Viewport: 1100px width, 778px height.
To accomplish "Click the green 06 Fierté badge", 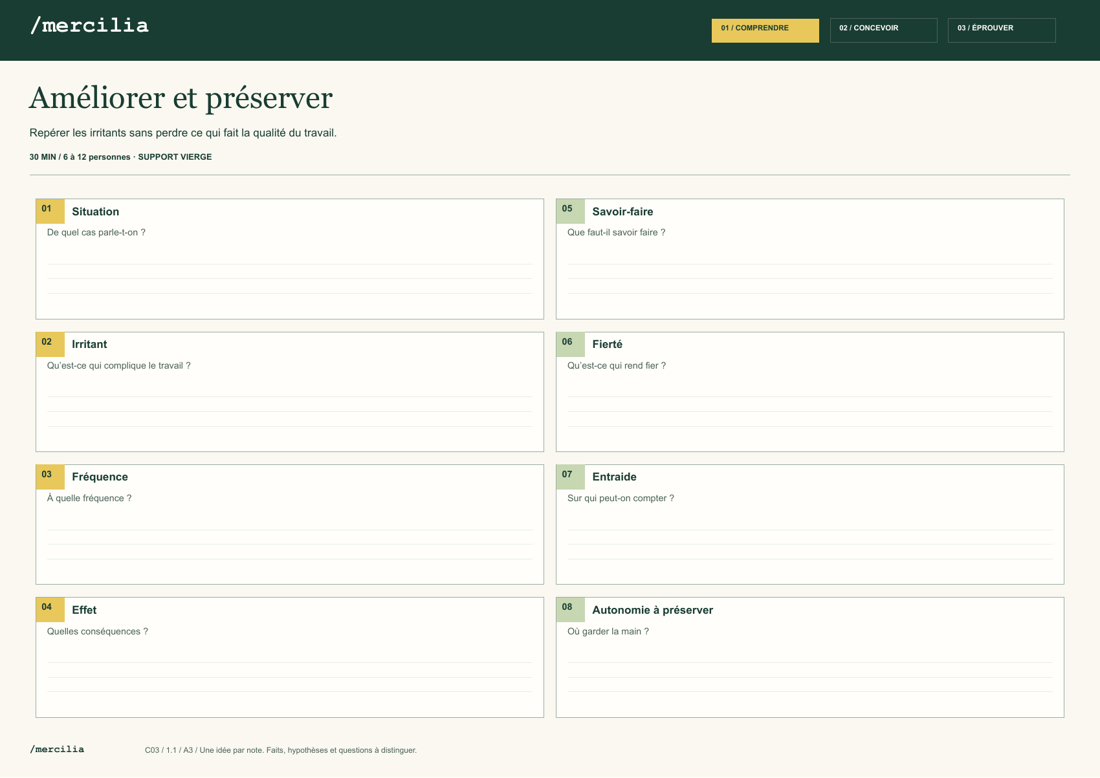I will tap(570, 344).
